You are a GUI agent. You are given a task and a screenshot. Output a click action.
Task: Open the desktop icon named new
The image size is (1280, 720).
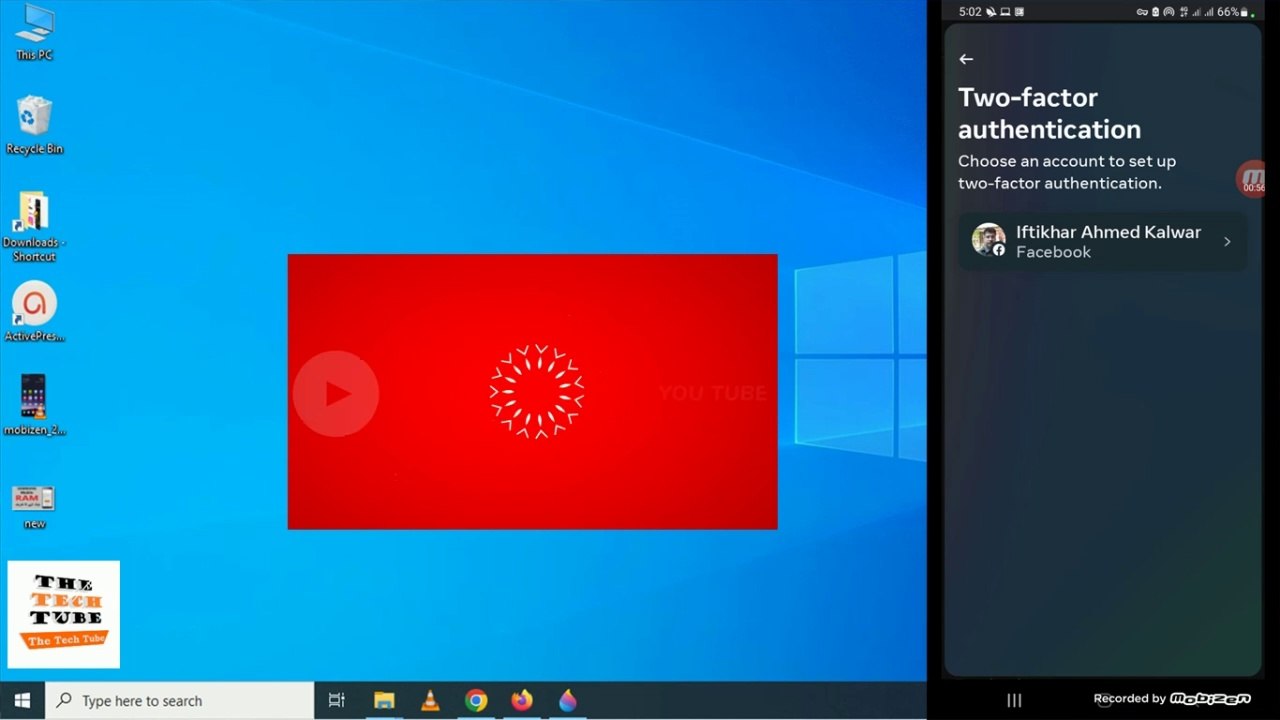[x=34, y=505]
